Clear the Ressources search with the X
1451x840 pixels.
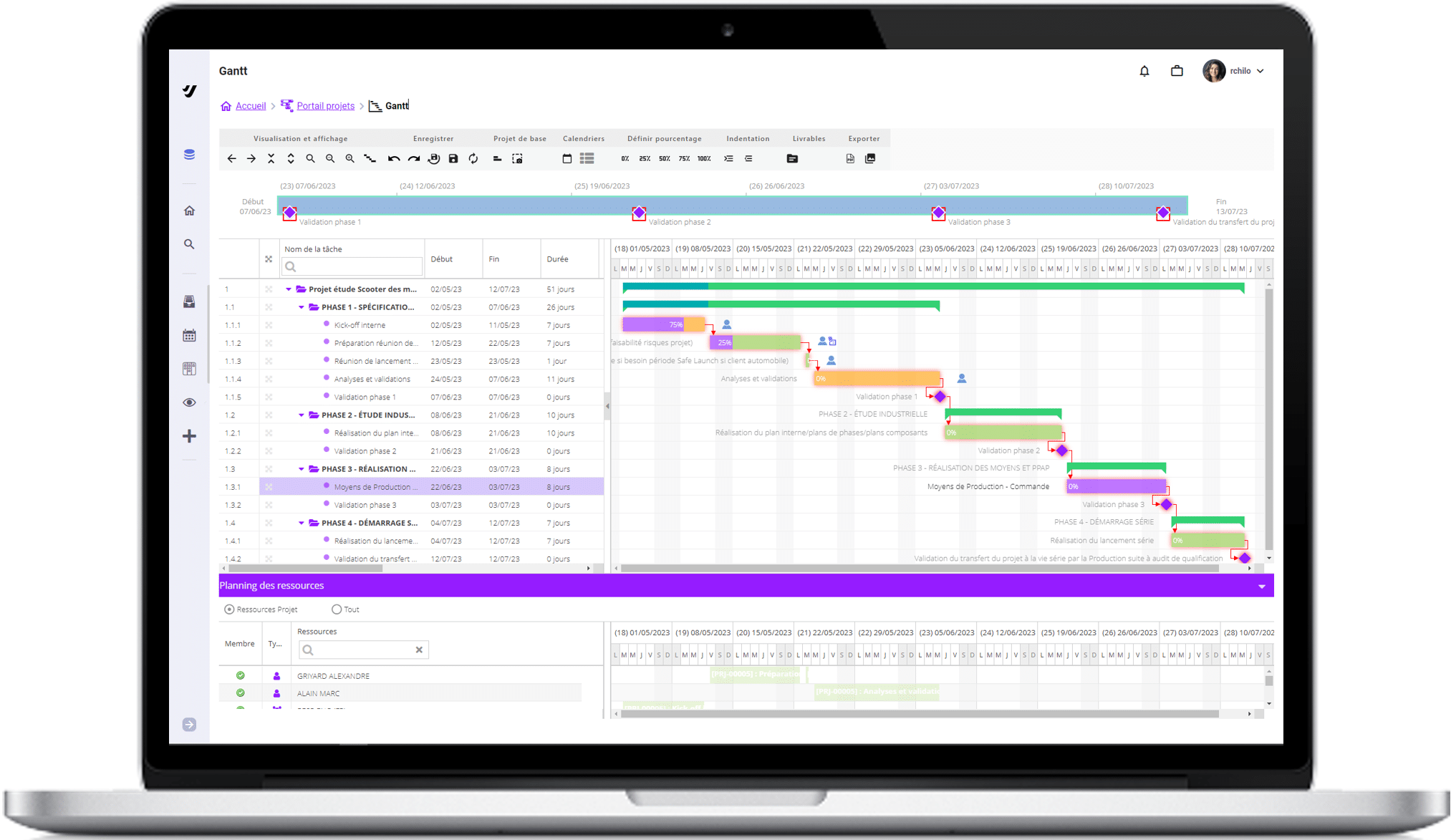(x=420, y=650)
